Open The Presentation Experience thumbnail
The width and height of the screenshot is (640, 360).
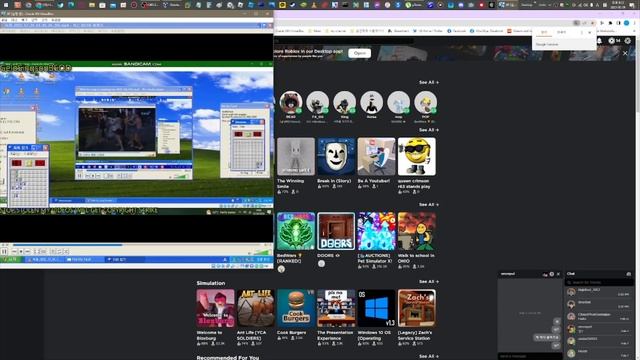click(x=336, y=308)
